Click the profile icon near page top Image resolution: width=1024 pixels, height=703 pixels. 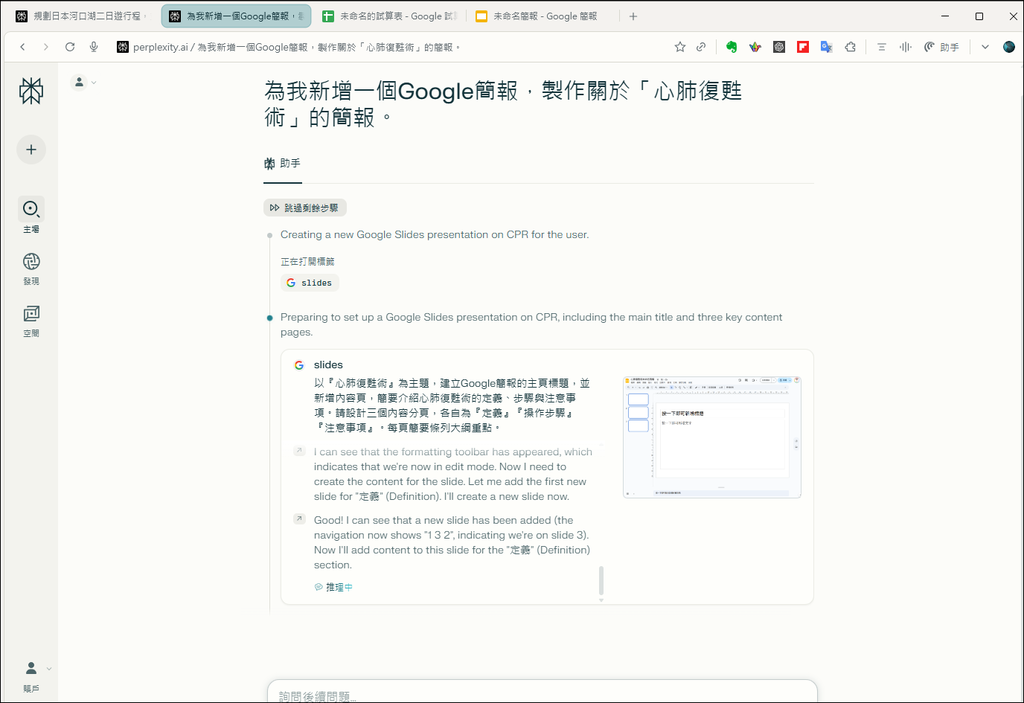pyautogui.click(x=79, y=82)
